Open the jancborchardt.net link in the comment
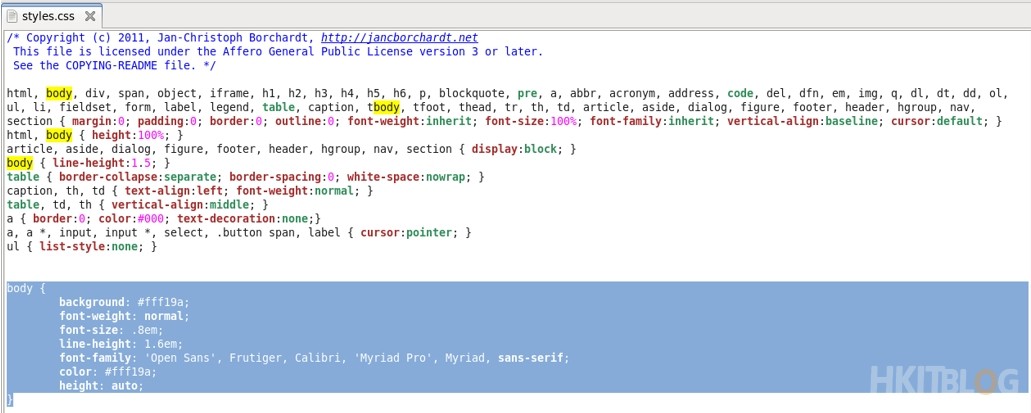The height and width of the screenshot is (413, 1031). click(x=399, y=37)
